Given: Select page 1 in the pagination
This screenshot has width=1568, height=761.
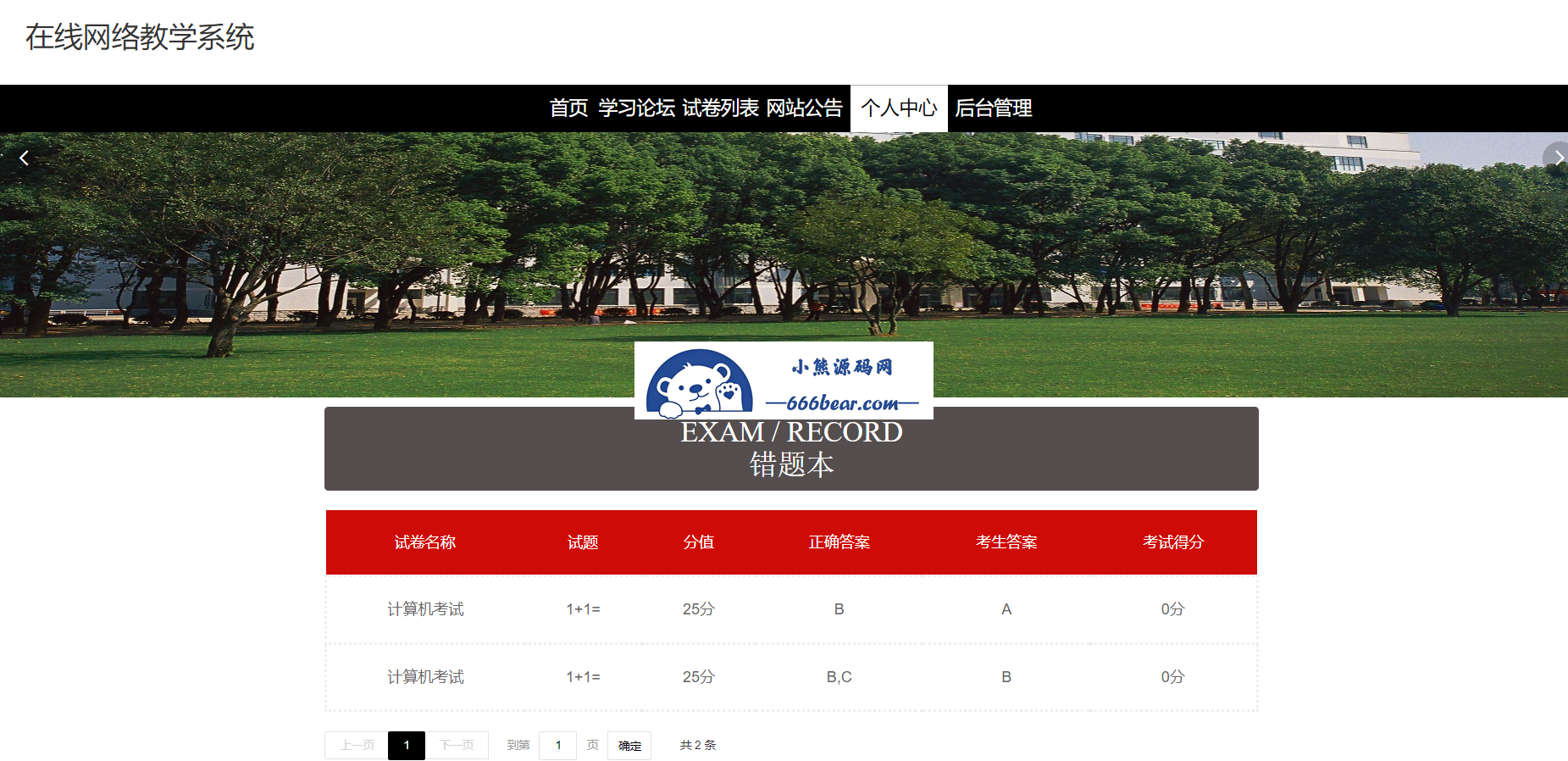Looking at the screenshot, I should (x=407, y=746).
